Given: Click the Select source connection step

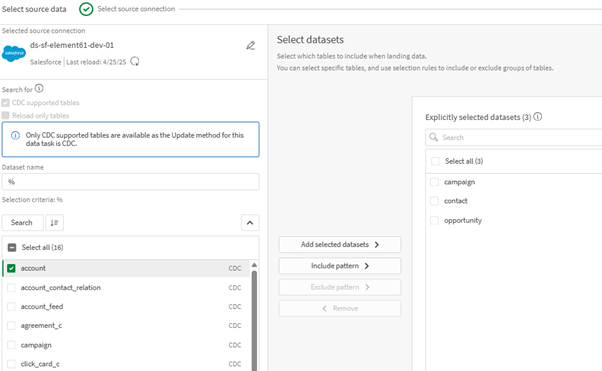Looking at the screenshot, I should 136,9.
